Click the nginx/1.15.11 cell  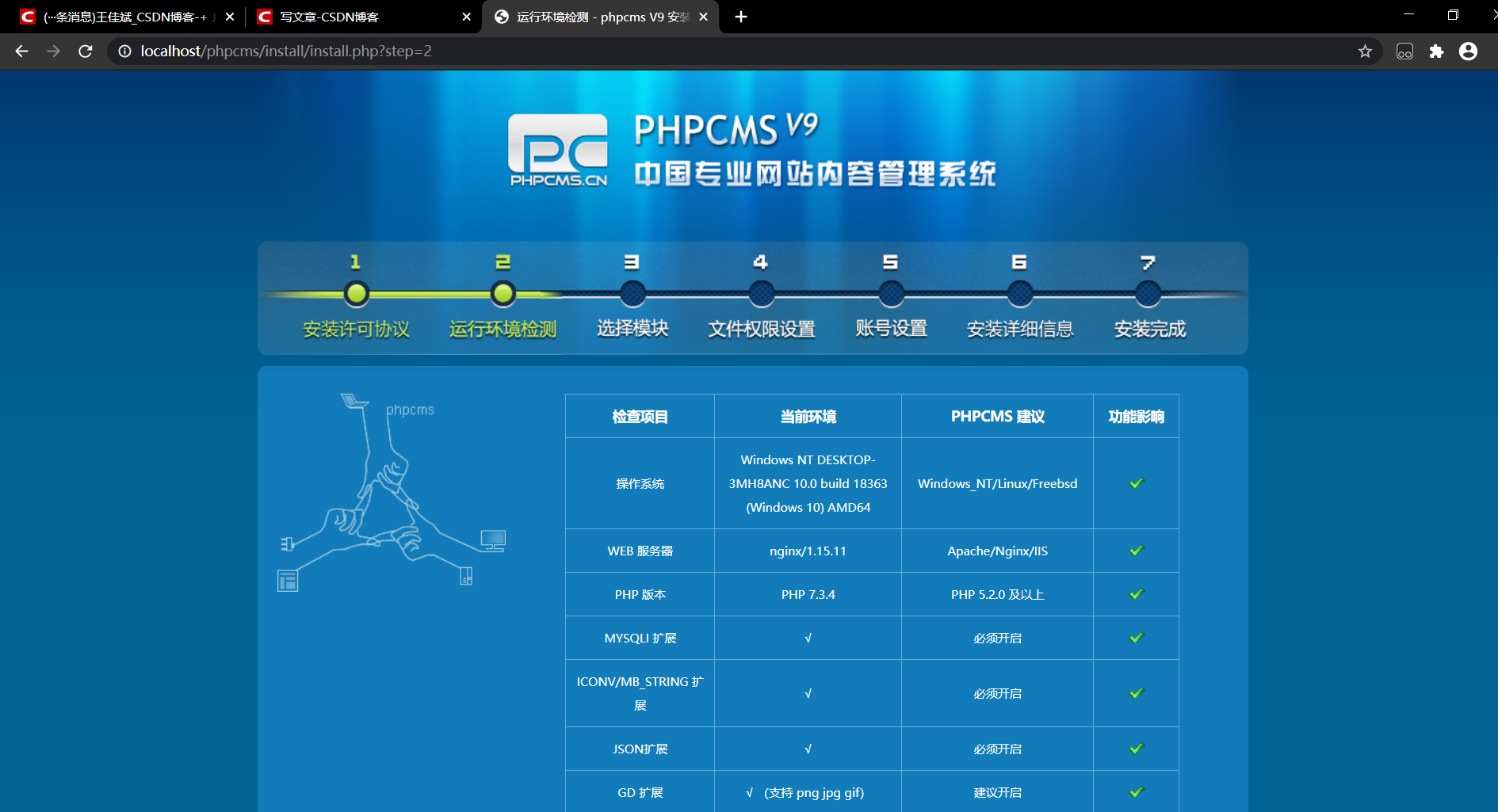coord(808,551)
